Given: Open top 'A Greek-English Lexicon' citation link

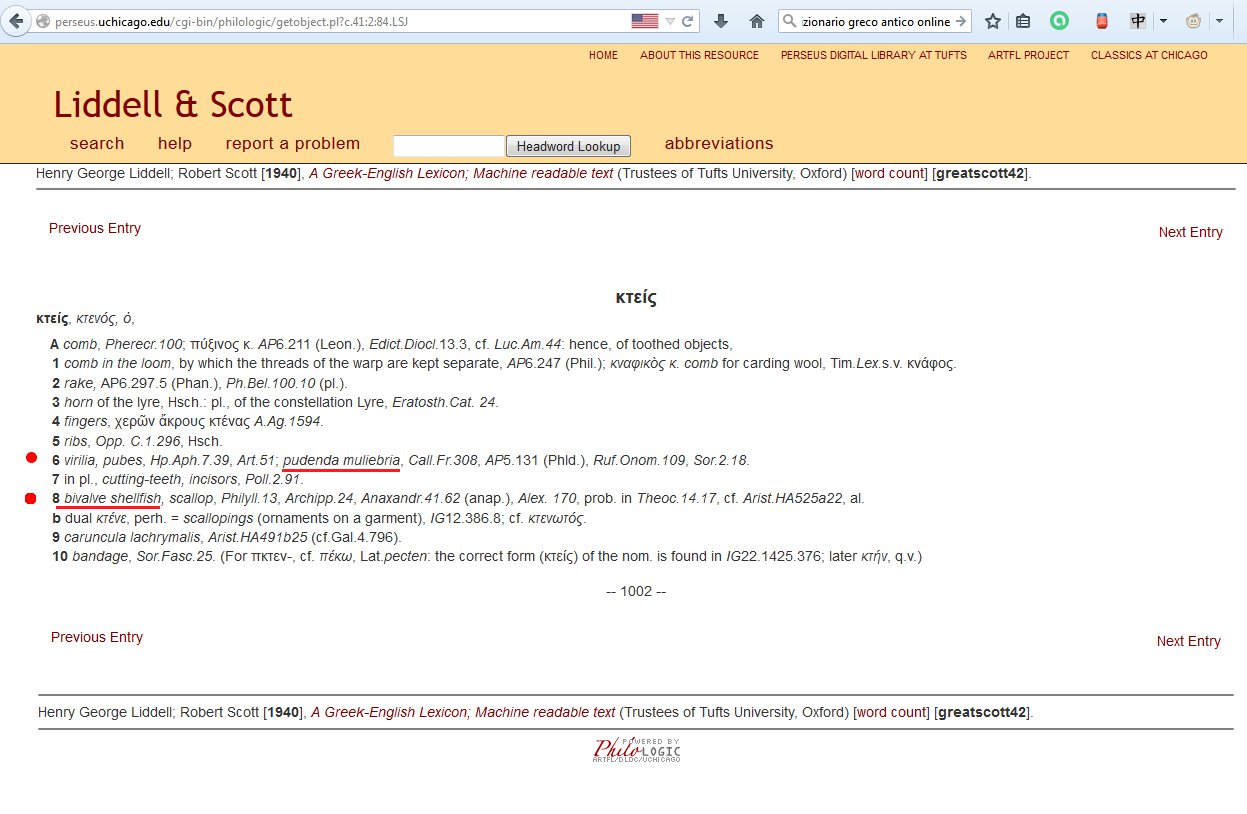Looking at the screenshot, I should 461,173.
